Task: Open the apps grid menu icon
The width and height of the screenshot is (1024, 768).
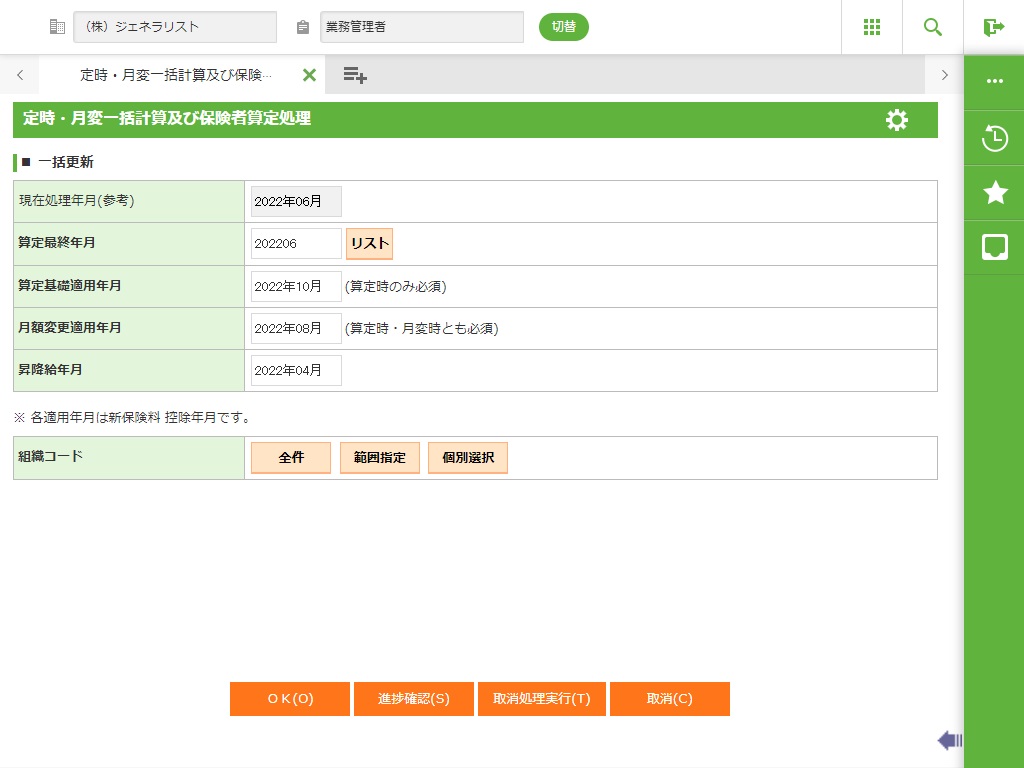Action: pyautogui.click(x=871, y=27)
